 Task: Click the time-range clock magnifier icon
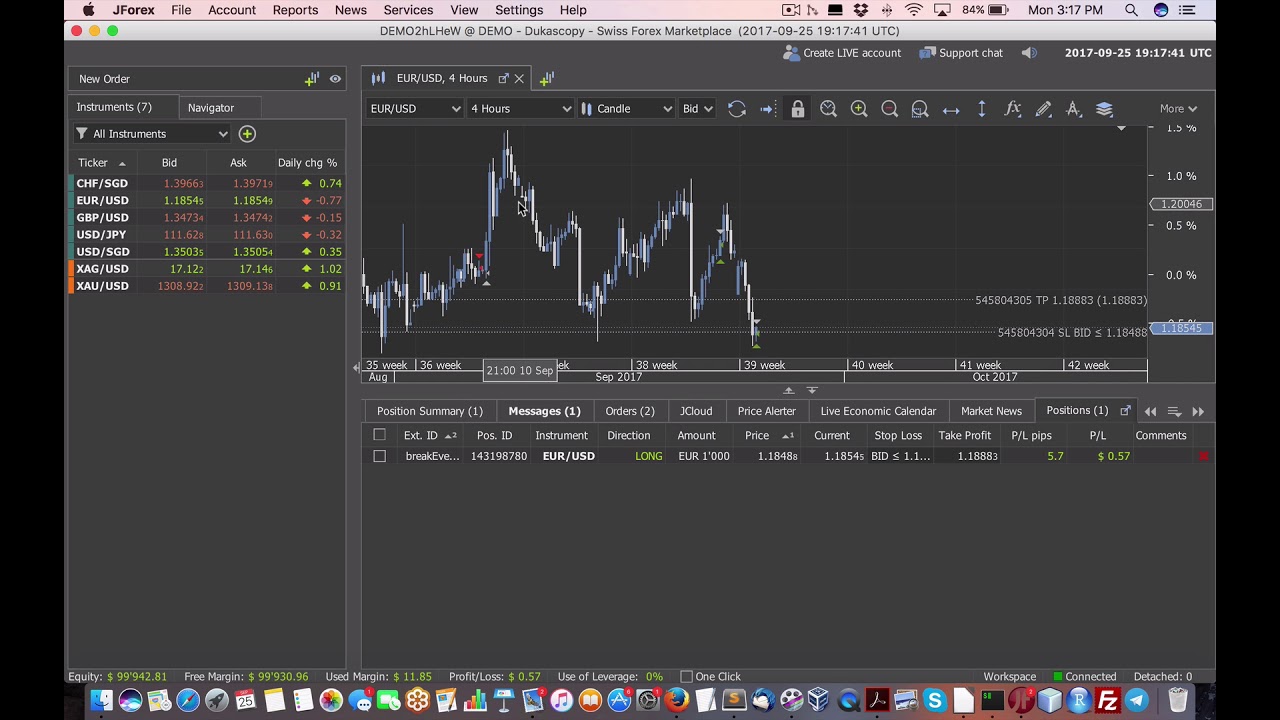pos(828,109)
